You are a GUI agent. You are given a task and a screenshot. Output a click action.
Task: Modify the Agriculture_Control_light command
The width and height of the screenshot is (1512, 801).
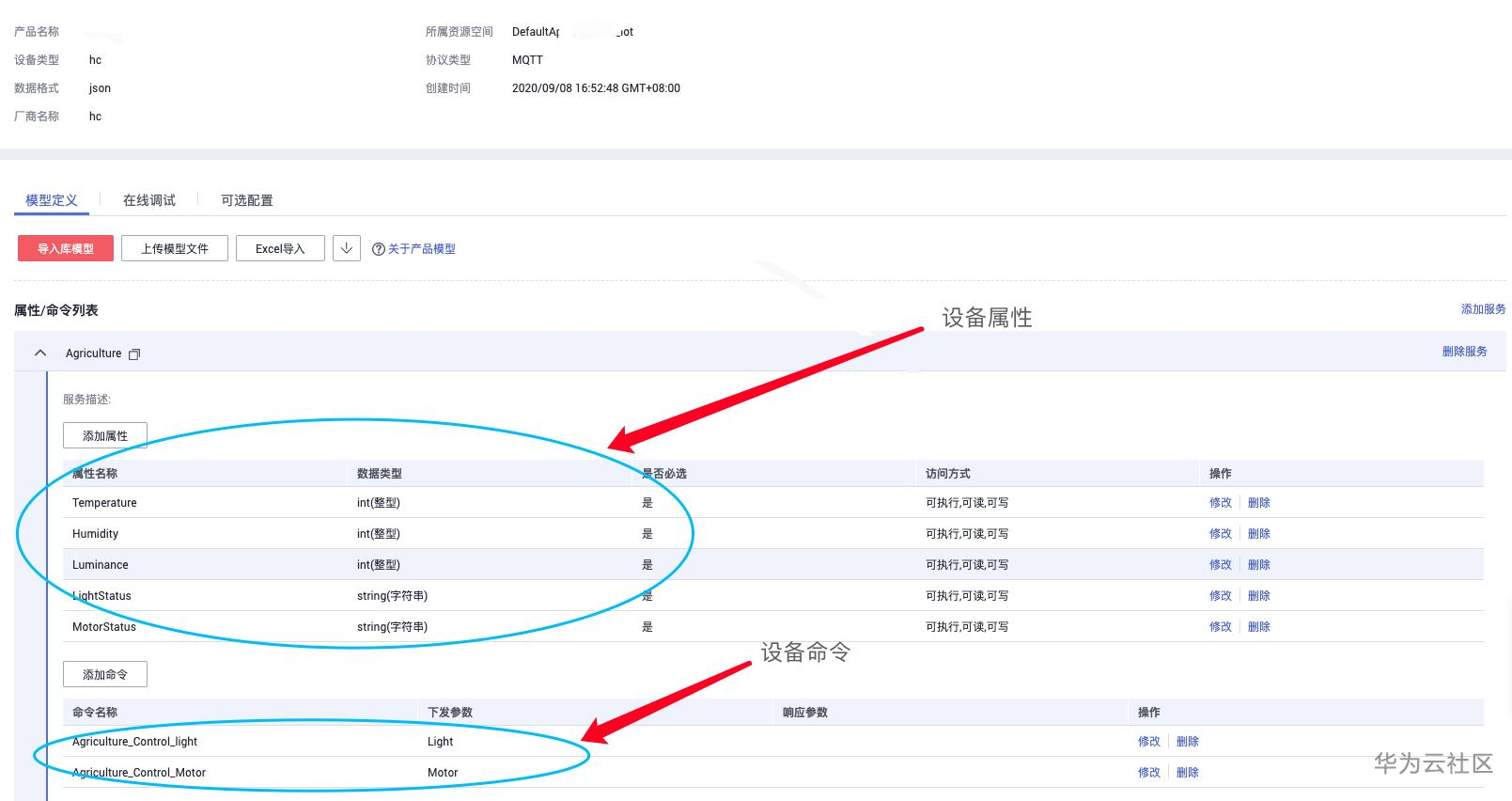[x=1149, y=742]
